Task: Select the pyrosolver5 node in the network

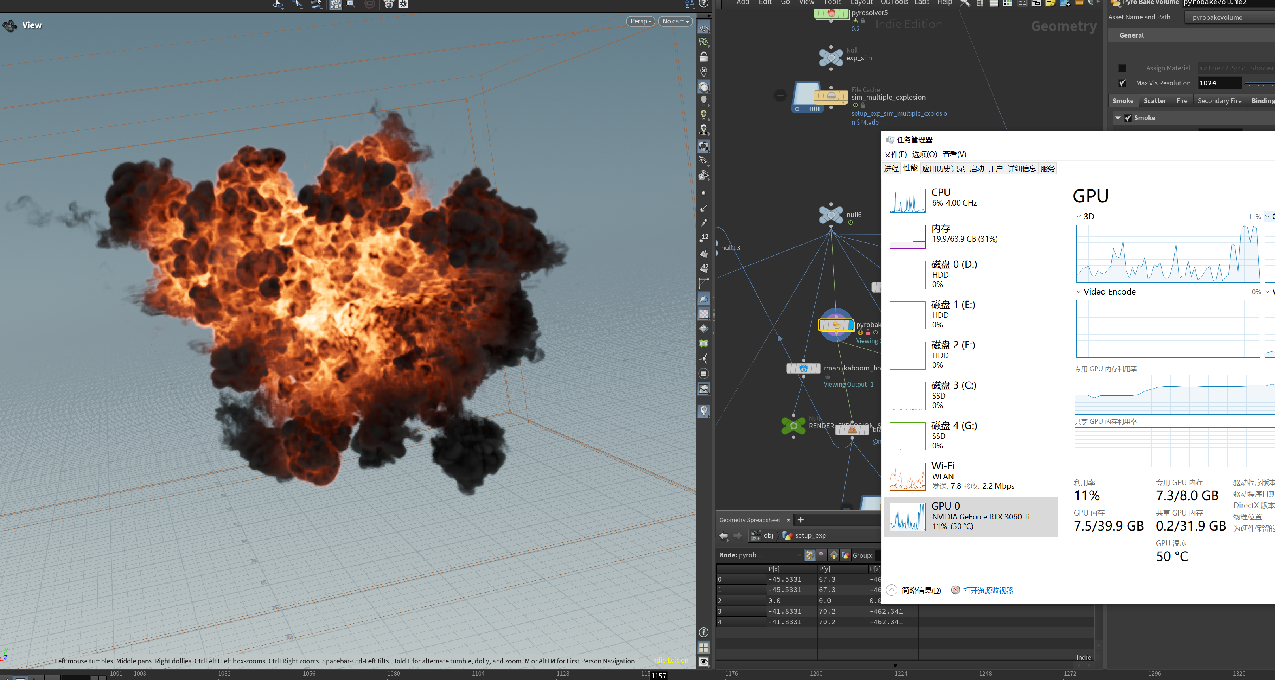Action: coord(830,14)
